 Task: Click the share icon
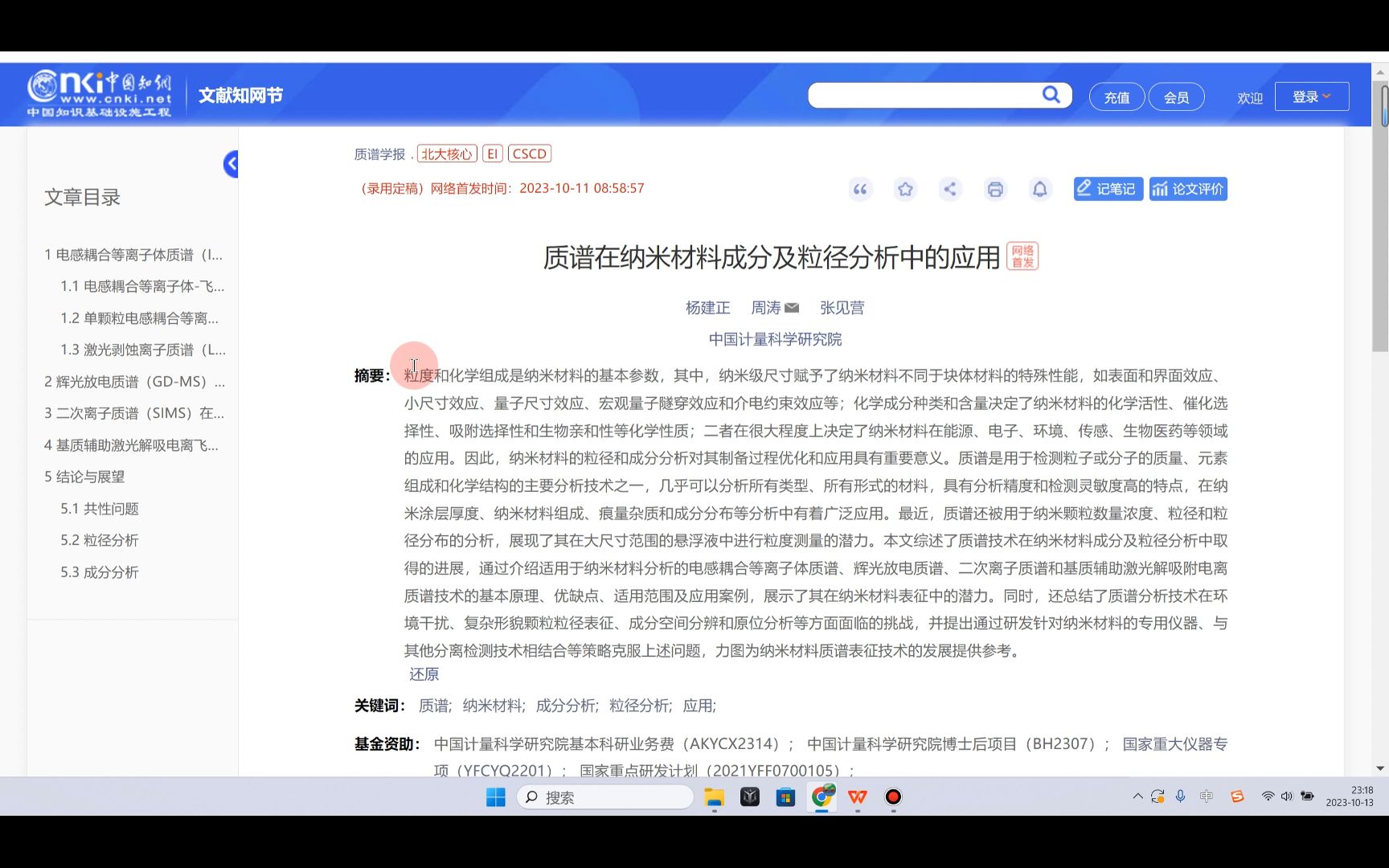[x=950, y=189]
